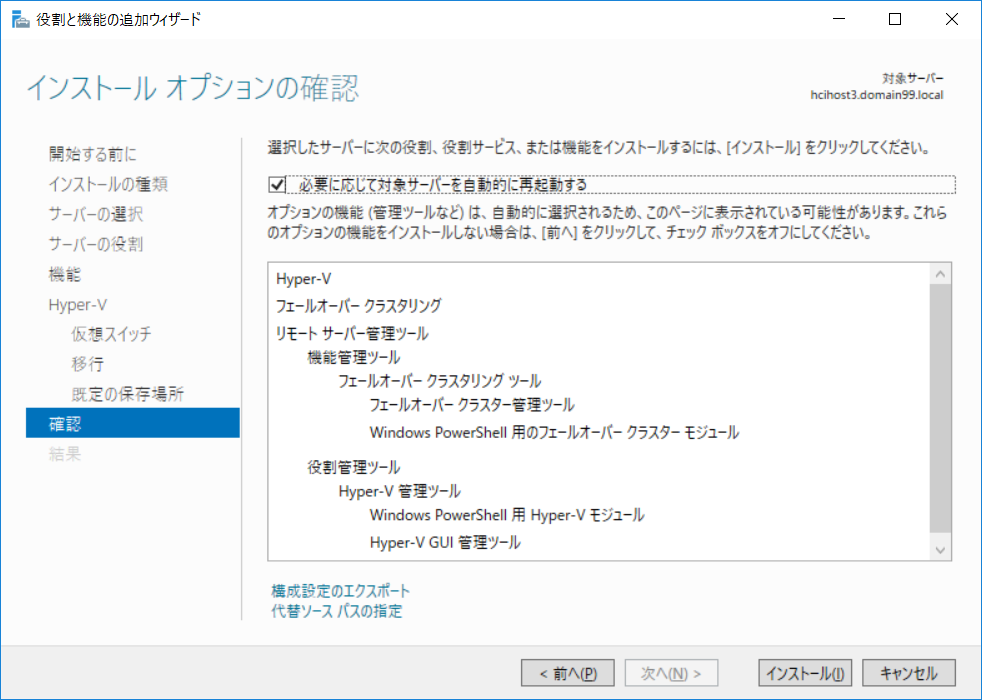
Task: Toggle automatic restart of target server checkbox
Action: click(277, 185)
